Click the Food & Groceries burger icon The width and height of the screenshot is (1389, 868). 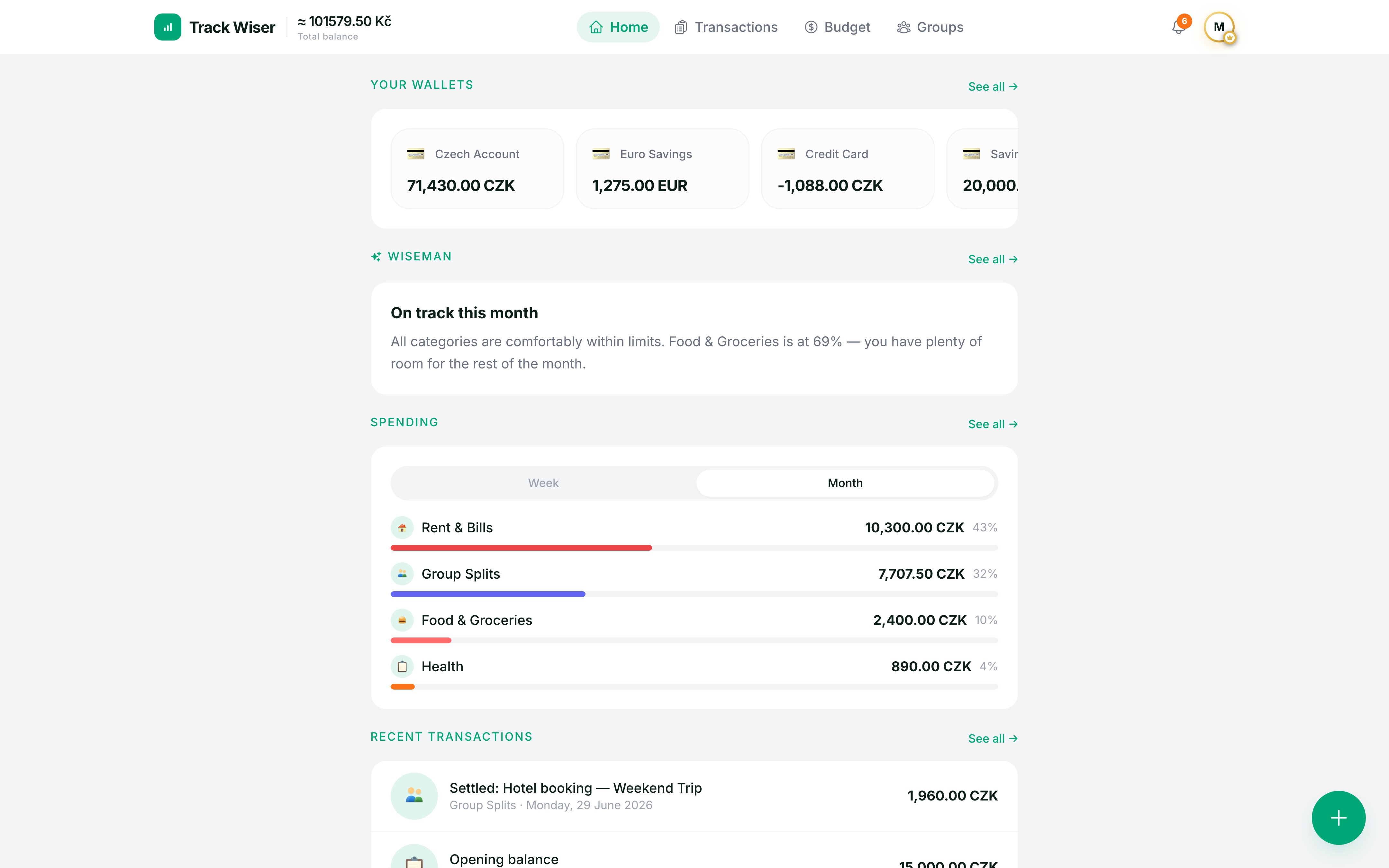click(x=402, y=620)
